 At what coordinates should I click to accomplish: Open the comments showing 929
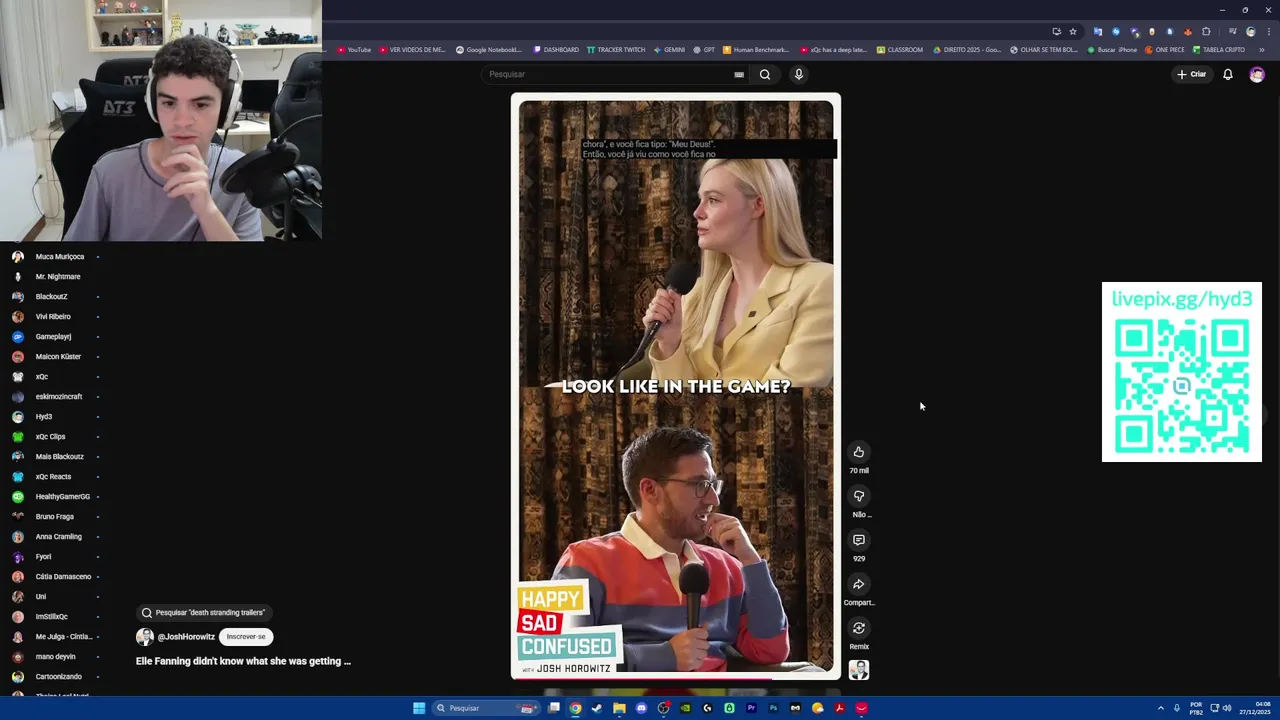point(858,540)
